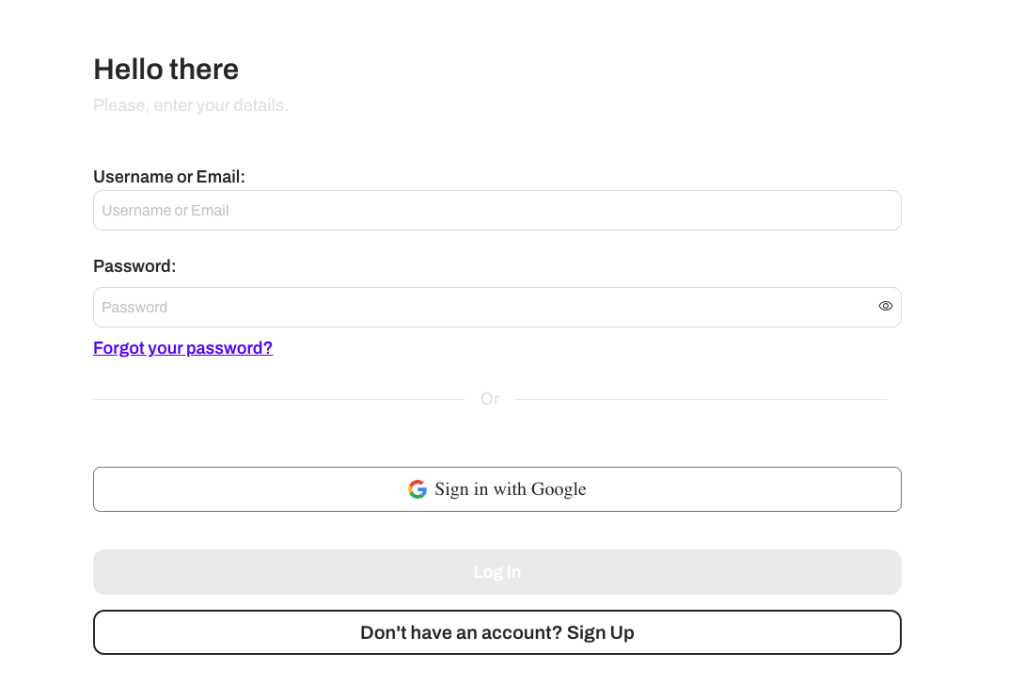Click the "Username or Email" placeholder text
1024x685 pixels.
pos(165,210)
